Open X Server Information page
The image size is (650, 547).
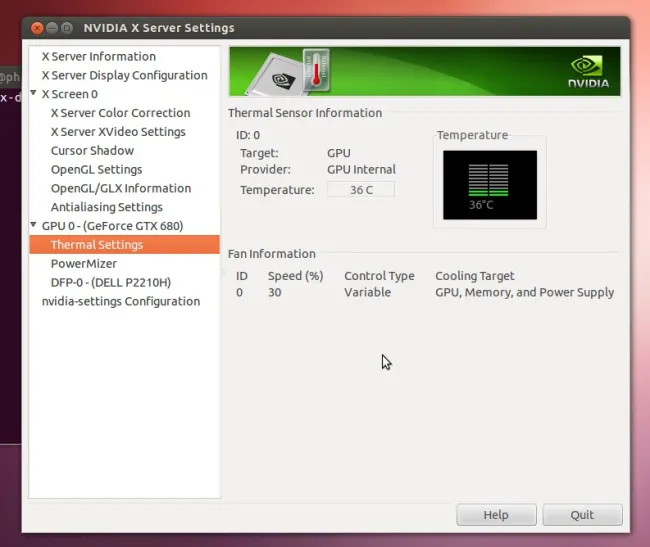pos(99,56)
